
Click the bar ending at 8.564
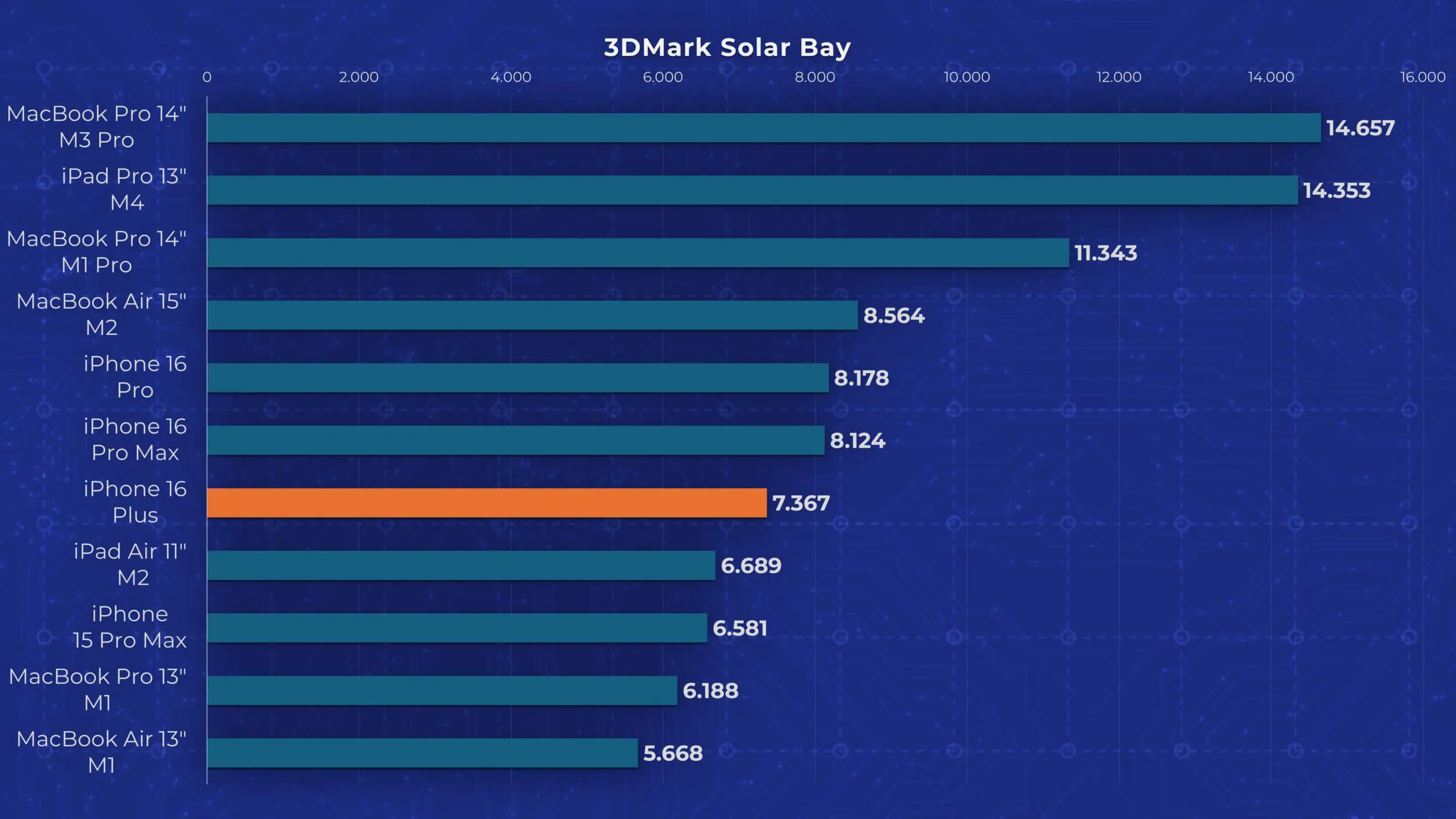pyautogui.click(x=532, y=315)
